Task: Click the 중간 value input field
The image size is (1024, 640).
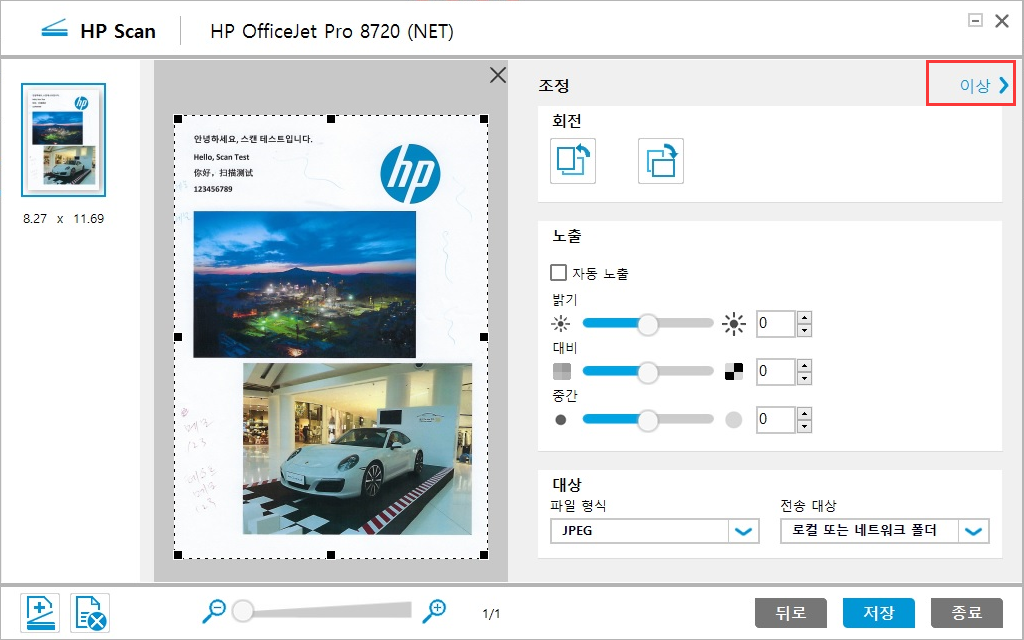Action: point(775,419)
